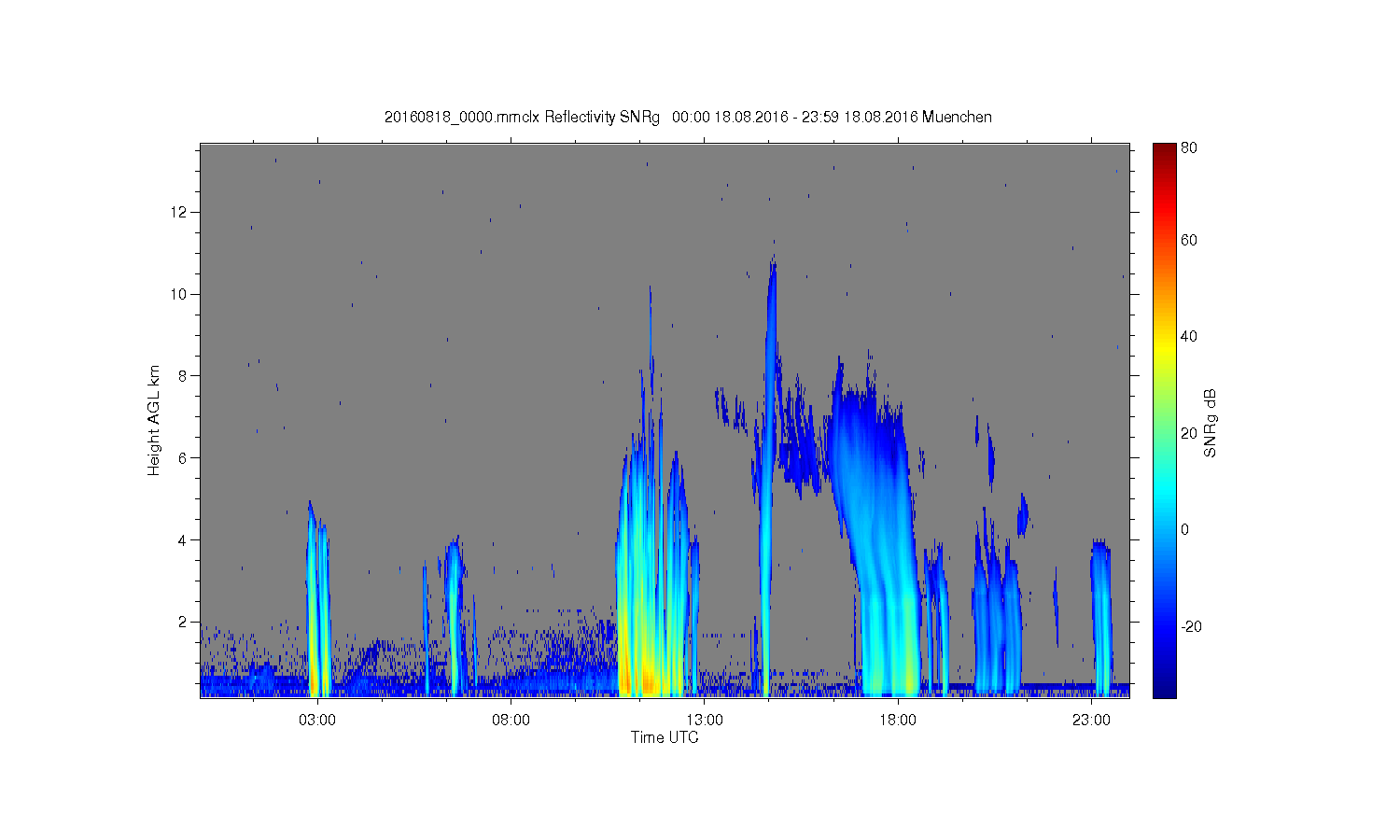This screenshot has width=1400, height=840.
Task: Click the height axis label '2'
Action: click(184, 622)
